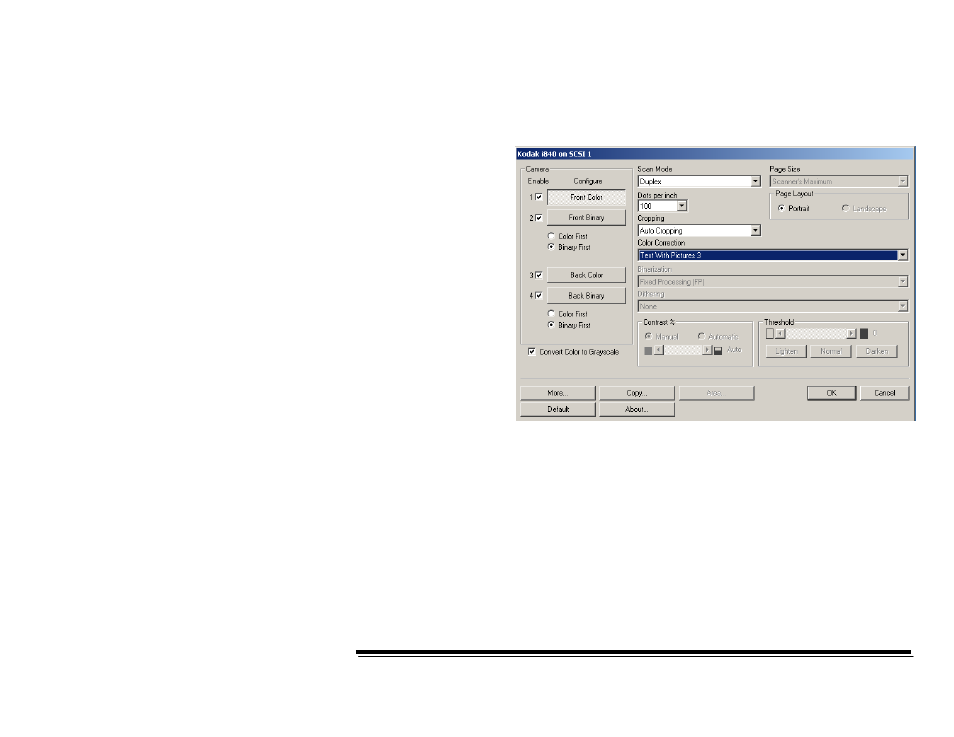Select Binary First radio below Front Binary

551,247
